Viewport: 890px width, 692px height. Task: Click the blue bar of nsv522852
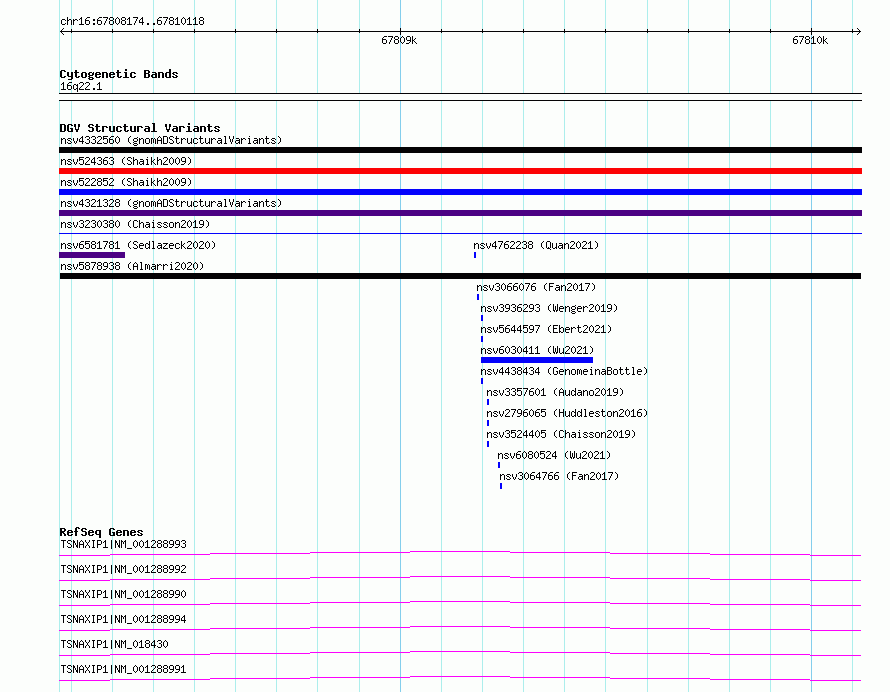tap(460, 192)
